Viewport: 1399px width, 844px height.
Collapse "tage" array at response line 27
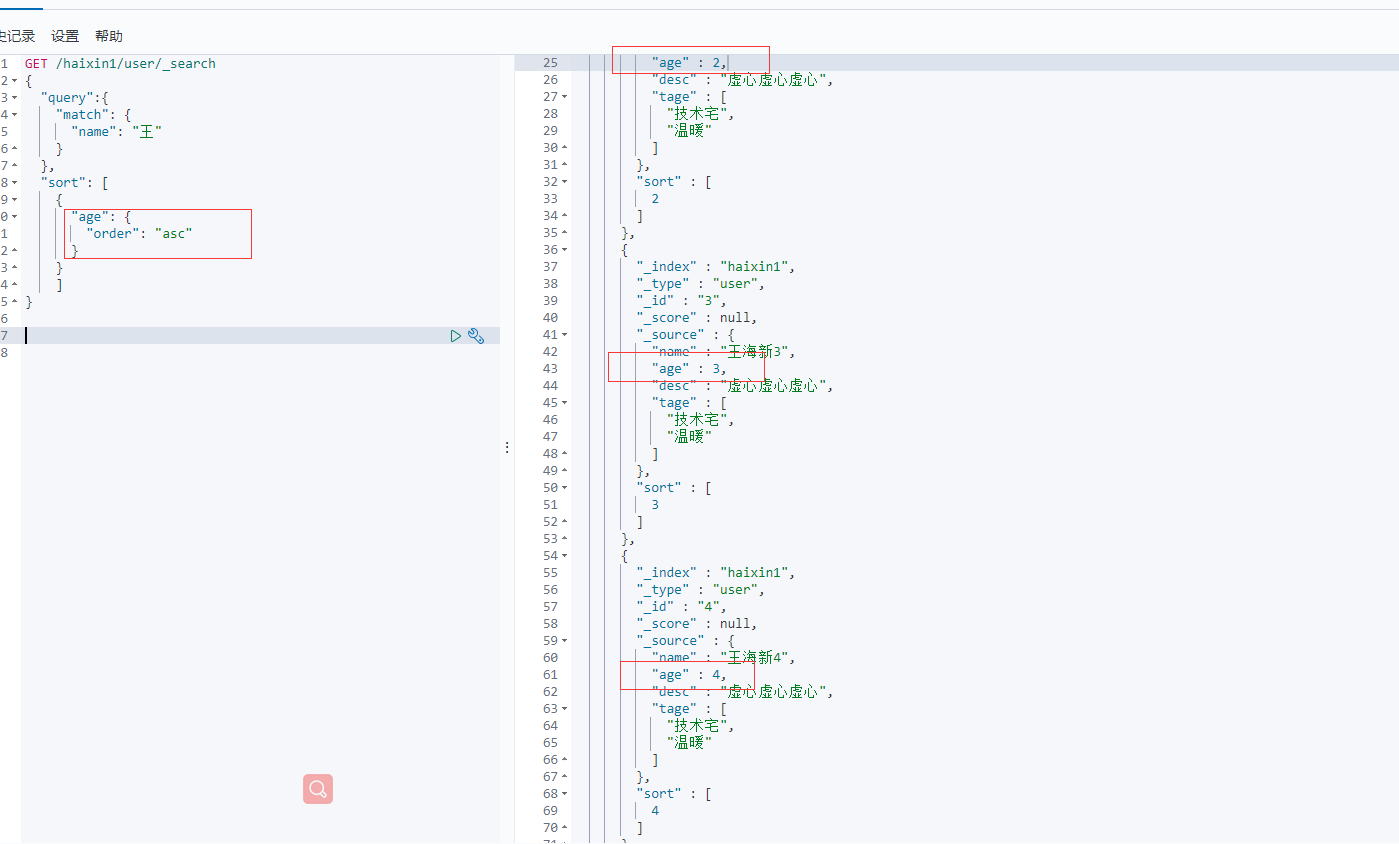(564, 97)
